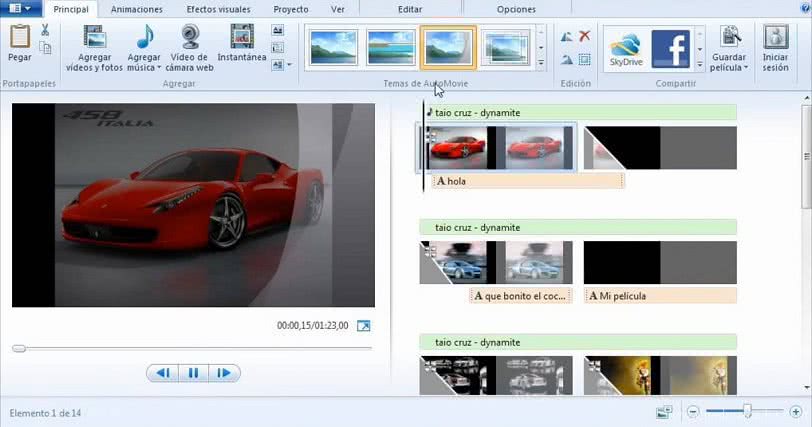Click the red X remove icon

pos(585,36)
